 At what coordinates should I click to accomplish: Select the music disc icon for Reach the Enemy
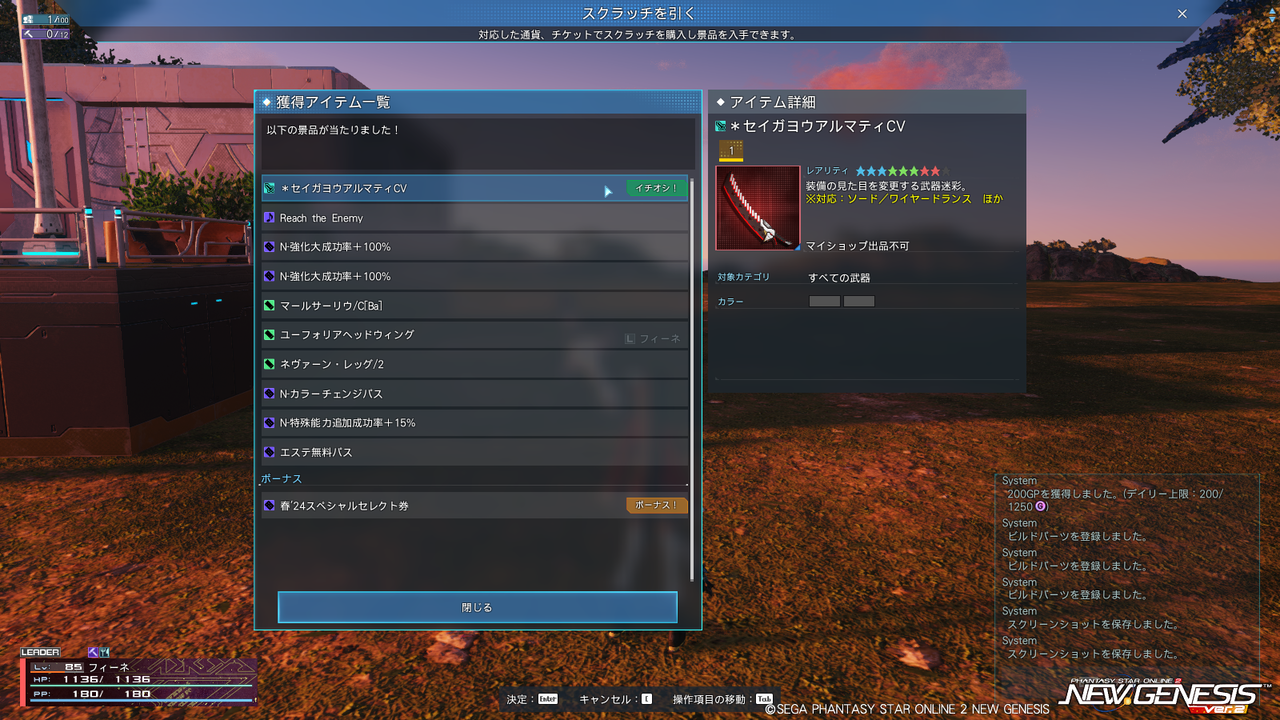coord(269,217)
